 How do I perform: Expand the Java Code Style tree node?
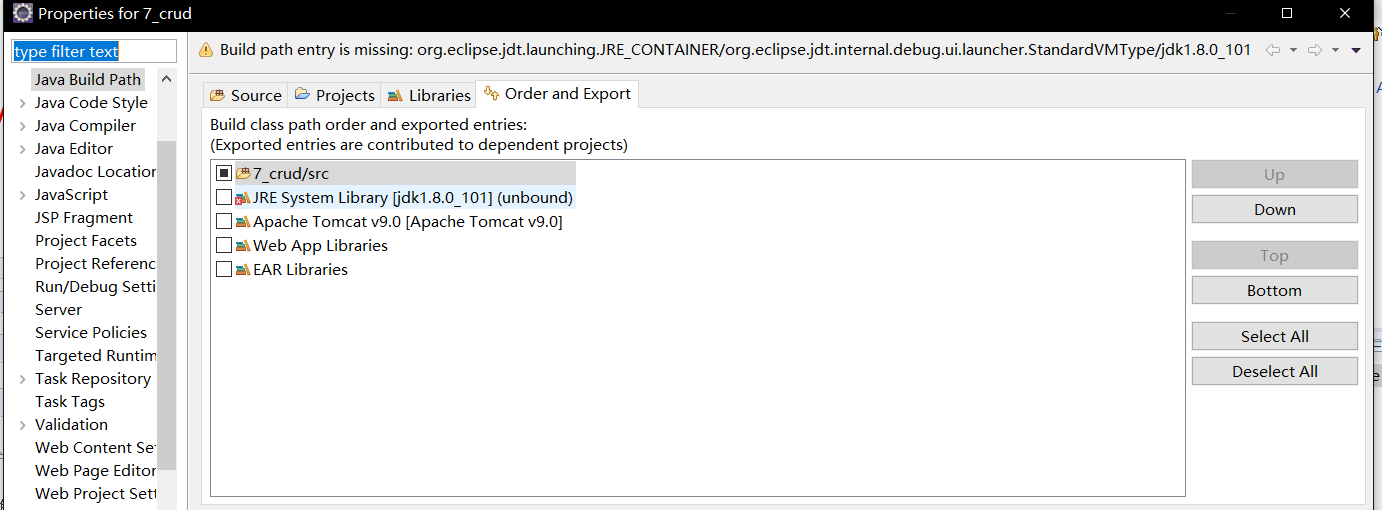22,103
